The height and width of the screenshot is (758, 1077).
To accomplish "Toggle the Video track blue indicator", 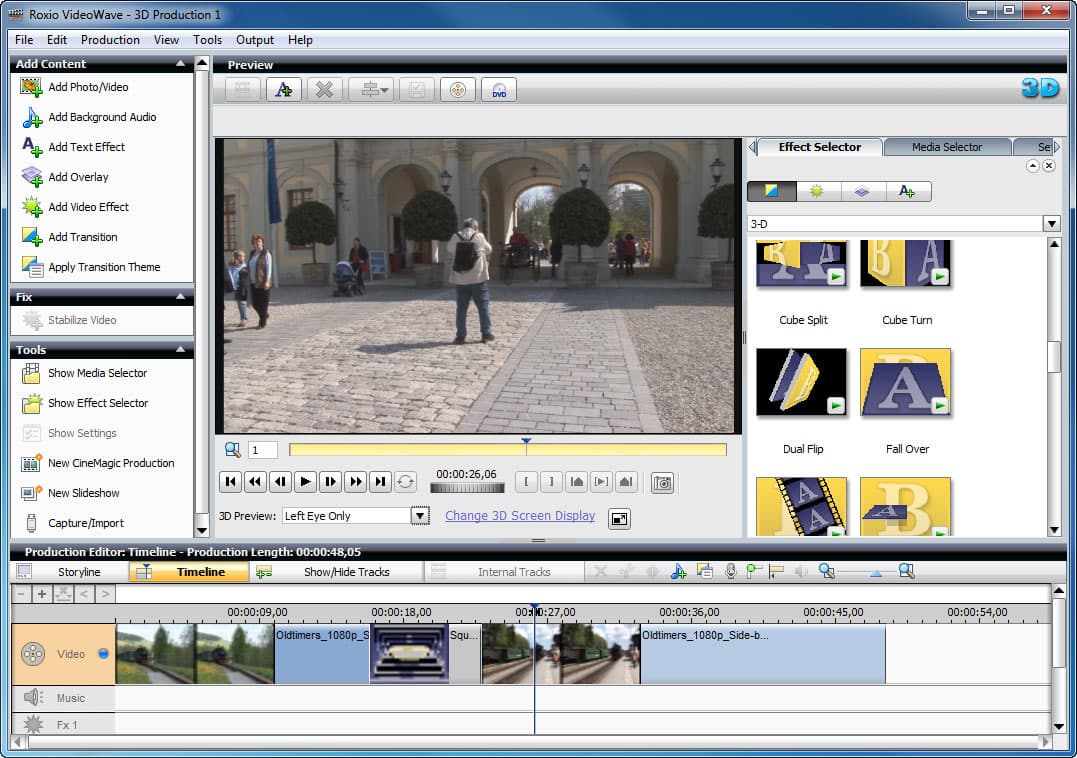I will click(x=103, y=654).
